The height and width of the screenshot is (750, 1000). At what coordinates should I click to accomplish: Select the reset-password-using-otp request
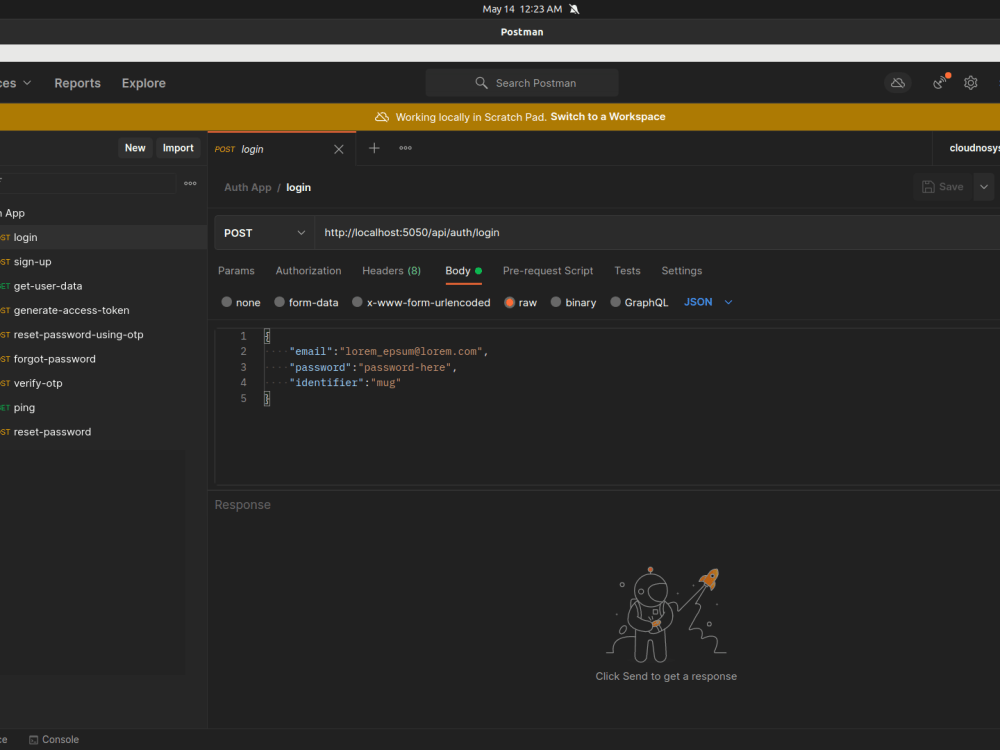point(103,335)
